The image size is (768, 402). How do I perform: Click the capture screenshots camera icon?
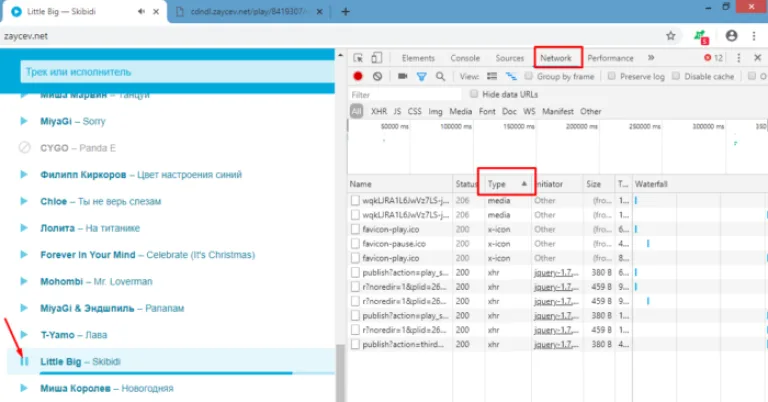403,76
